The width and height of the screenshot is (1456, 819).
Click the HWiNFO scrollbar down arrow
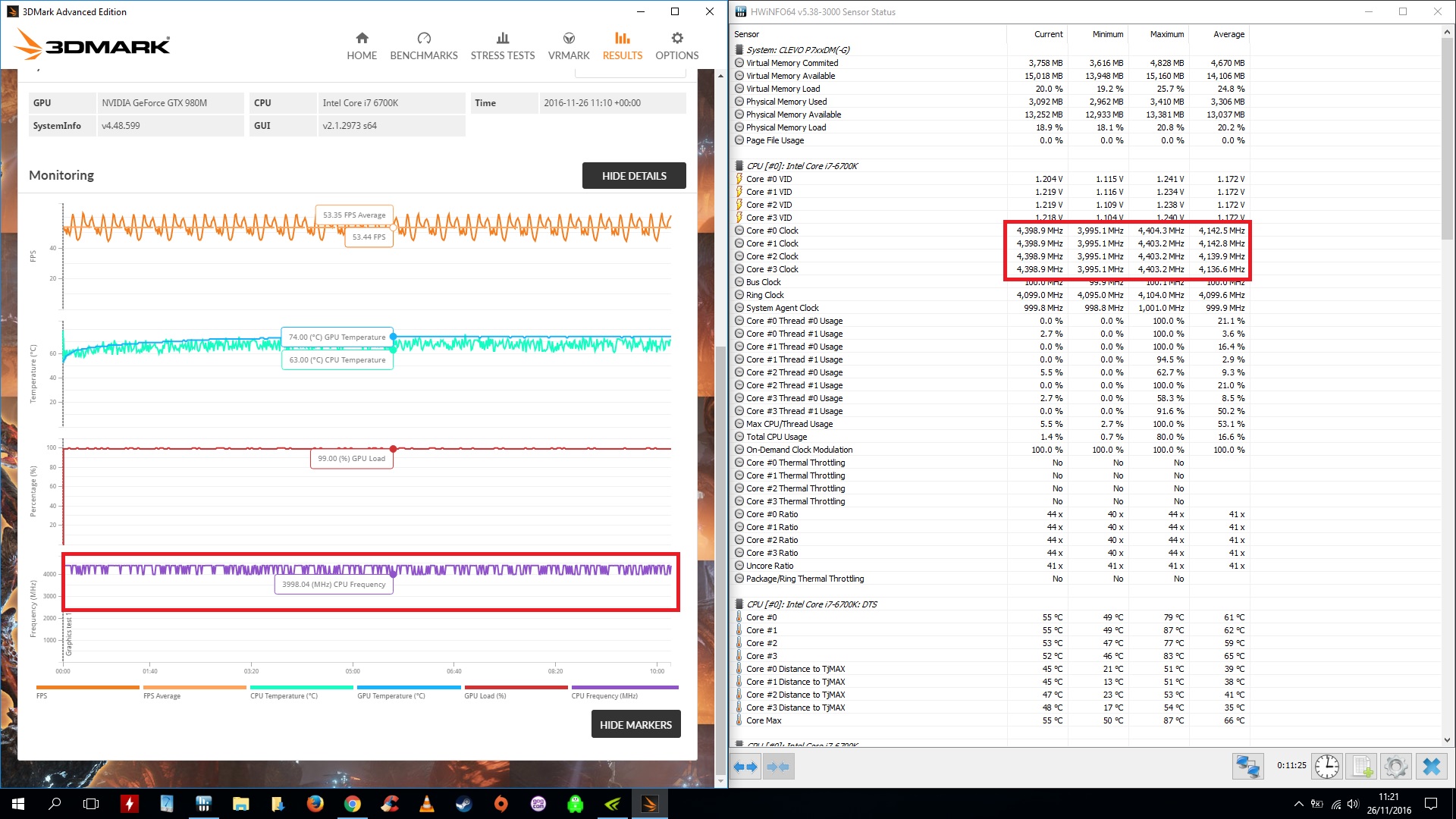(1447, 739)
